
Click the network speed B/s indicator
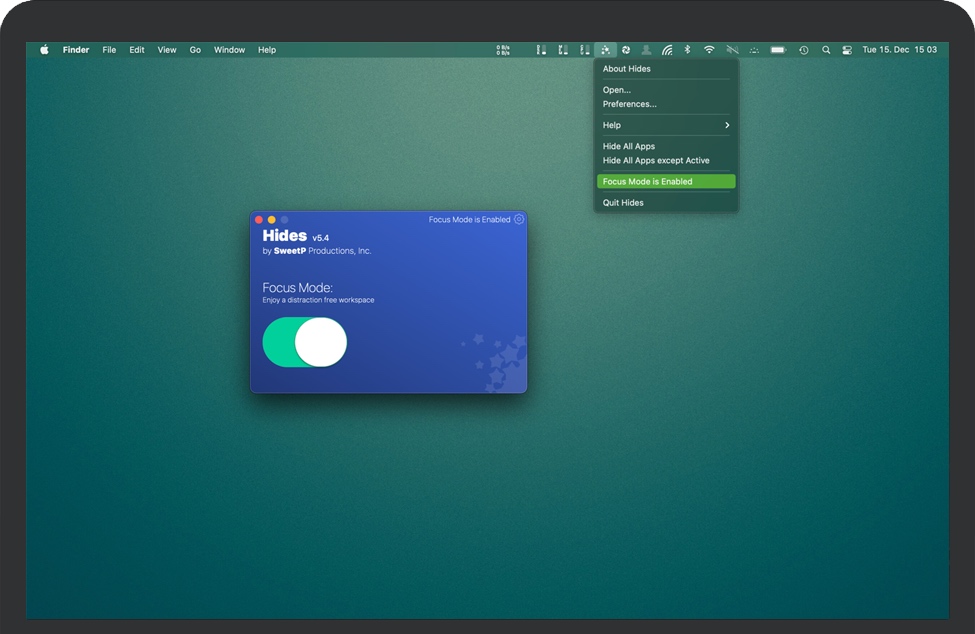click(503, 50)
